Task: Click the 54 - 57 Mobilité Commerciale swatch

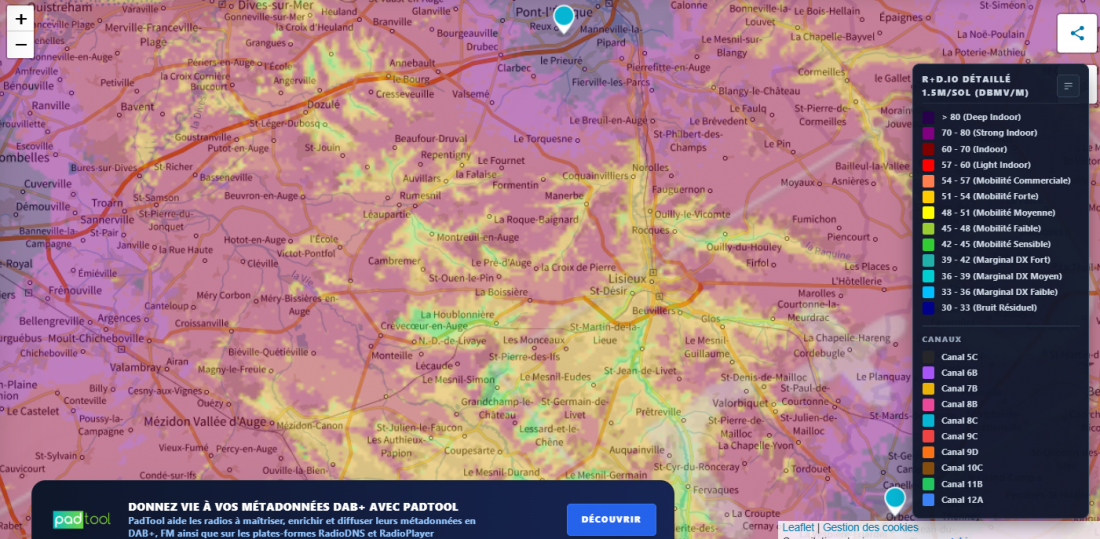Action: click(x=928, y=180)
